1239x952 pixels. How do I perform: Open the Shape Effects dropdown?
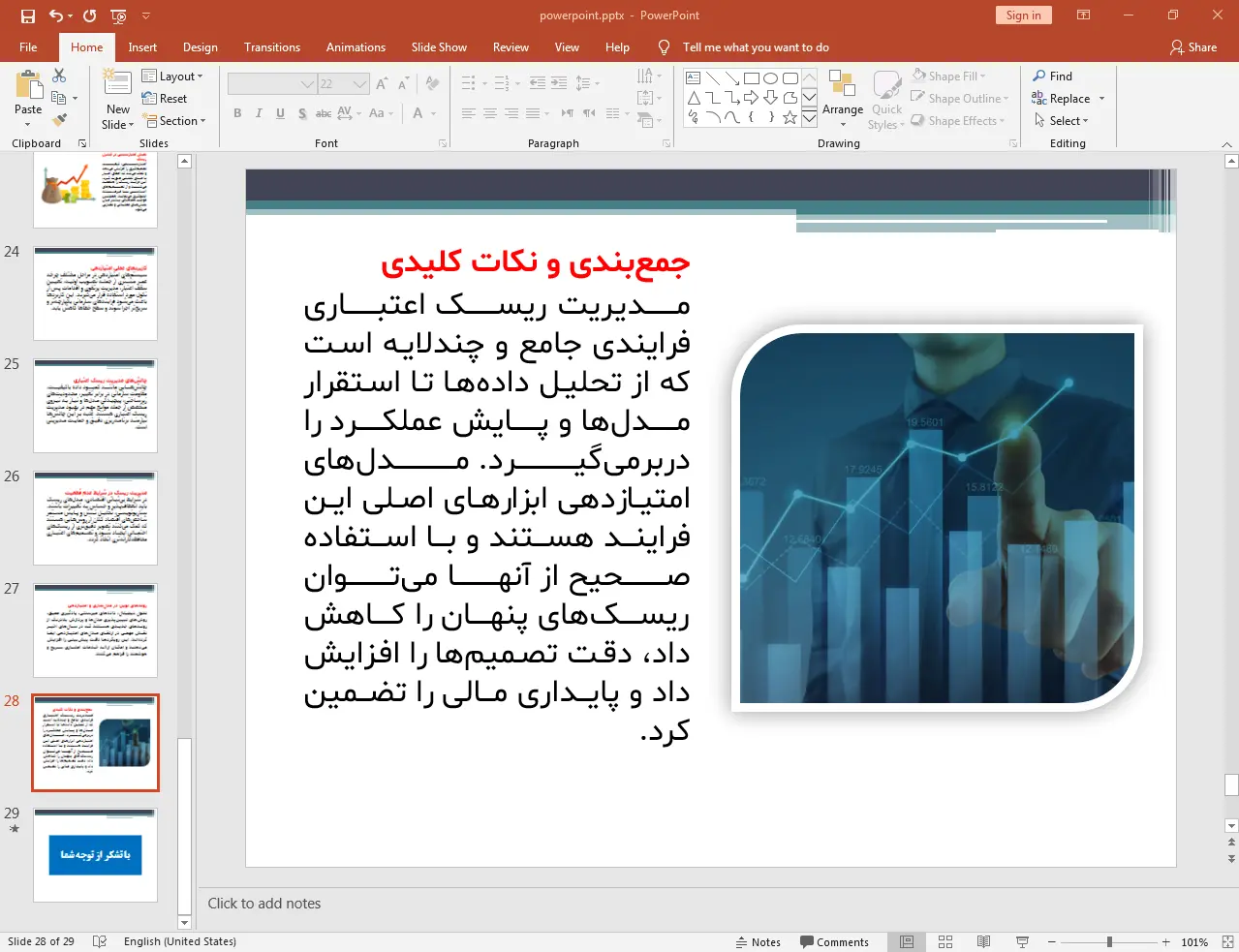pos(958,120)
